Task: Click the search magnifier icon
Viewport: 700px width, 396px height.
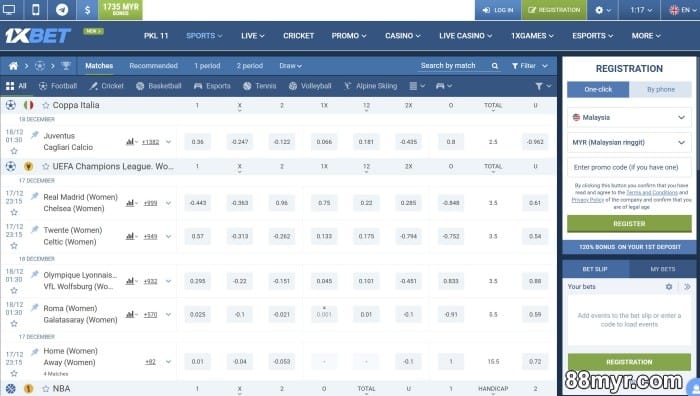Action: click(495, 66)
